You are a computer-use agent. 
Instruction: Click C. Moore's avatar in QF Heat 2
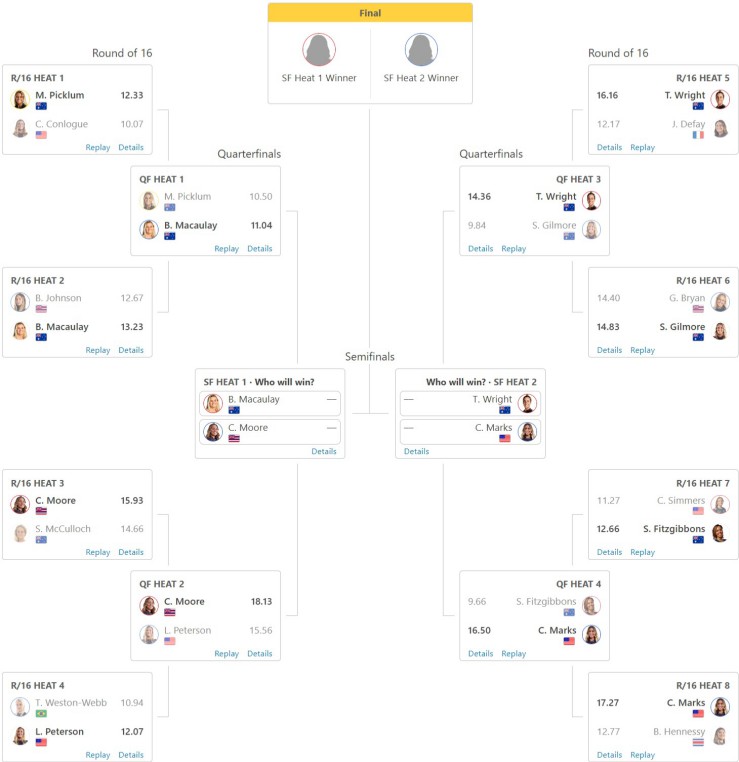coord(148,606)
